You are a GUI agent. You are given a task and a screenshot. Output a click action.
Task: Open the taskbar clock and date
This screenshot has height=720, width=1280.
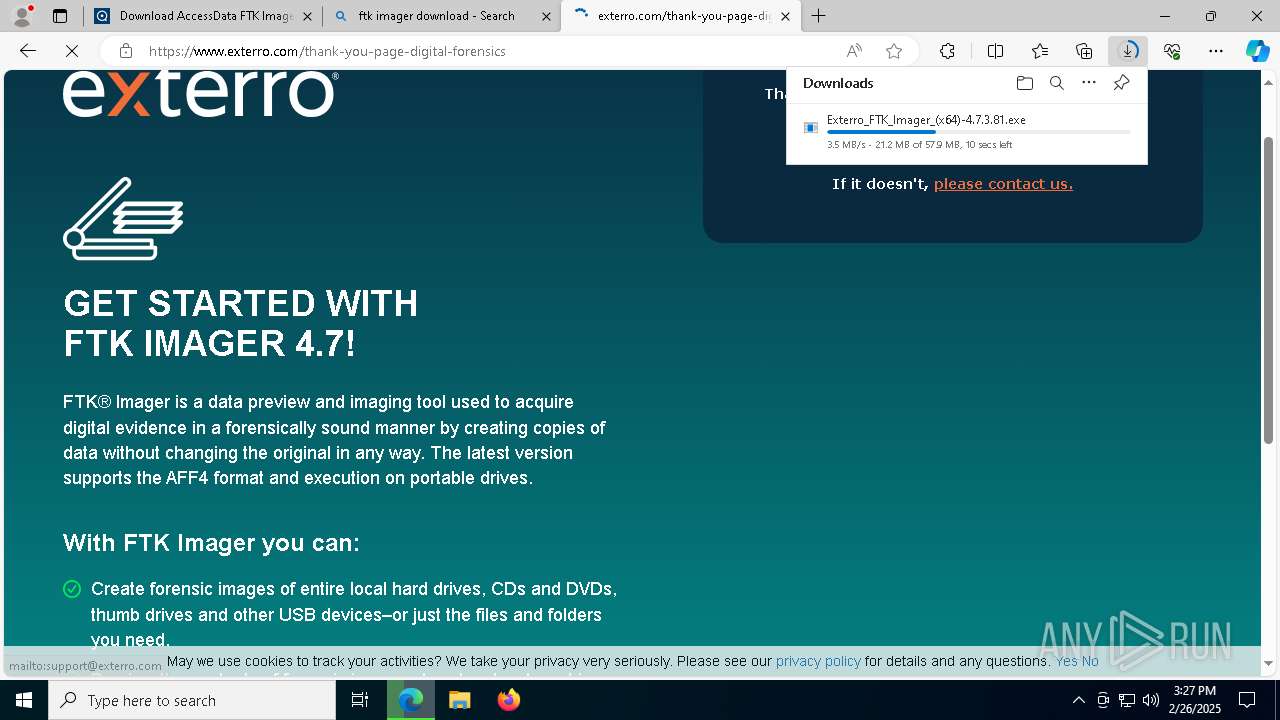(x=1195, y=700)
